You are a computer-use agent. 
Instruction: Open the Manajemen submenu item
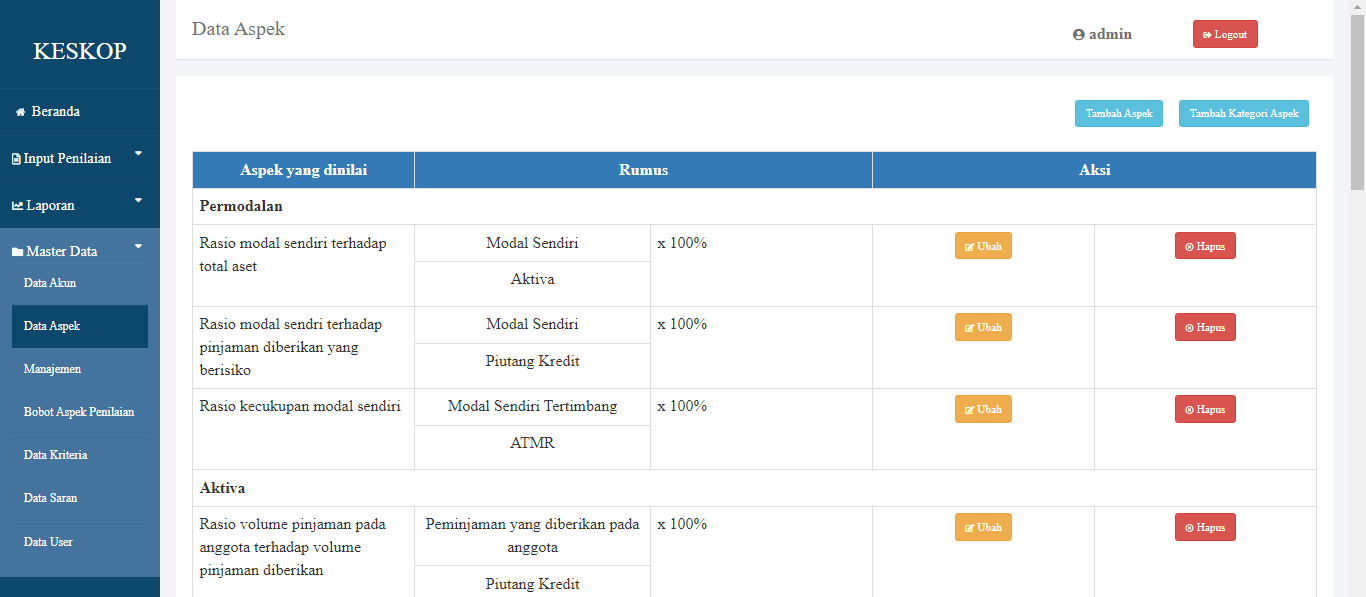point(80,369)
